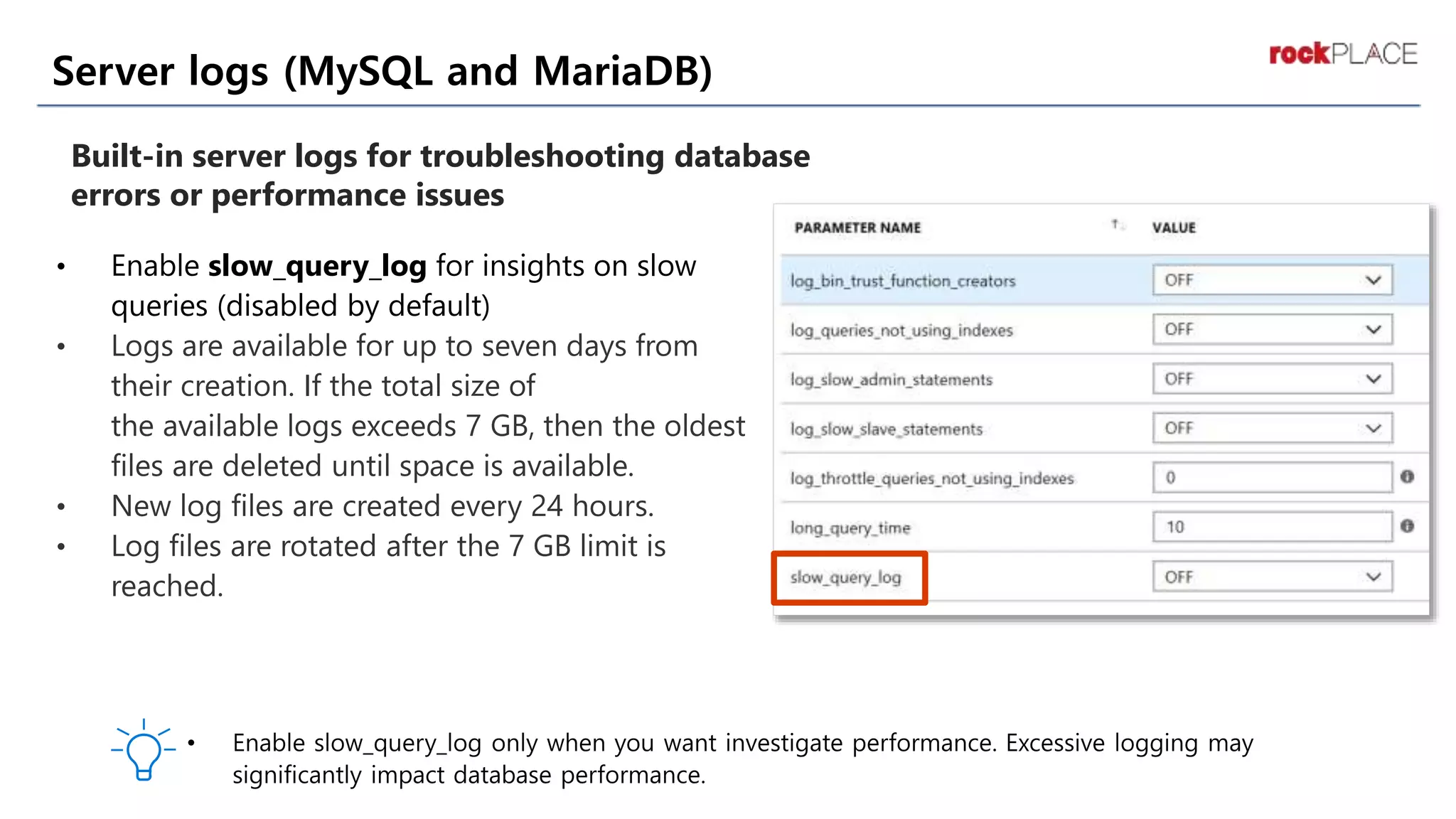Image resolution: width=1456 pixels, height=819 pixels.
Task: Open the slow_query_log value dropdown
Action: point(1272,577)
